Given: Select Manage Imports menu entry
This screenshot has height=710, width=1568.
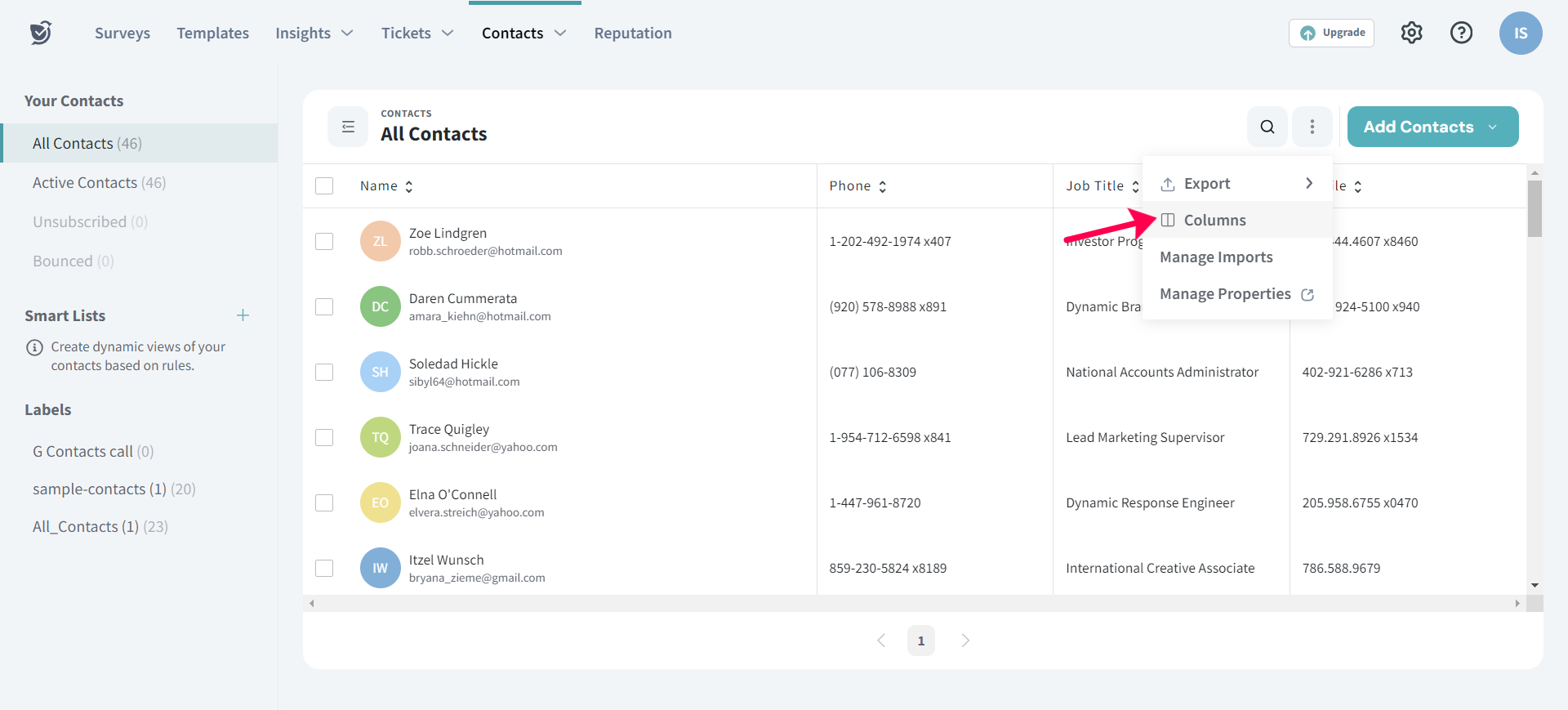Looking at the screenshot, I should pyautogui.click(x=1216, y=257).
